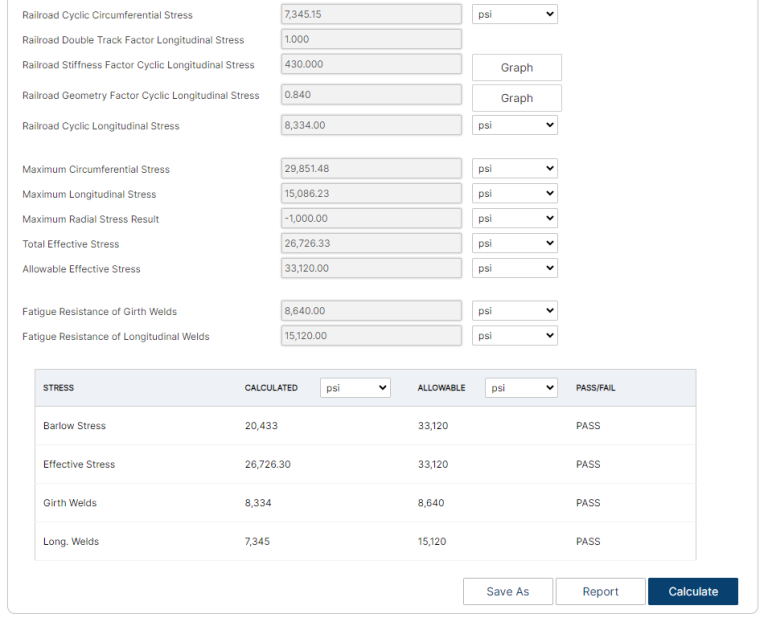Open Fatigue Resistance of Longitudinal Welds units
768x622 pixels.
[514, 336]
